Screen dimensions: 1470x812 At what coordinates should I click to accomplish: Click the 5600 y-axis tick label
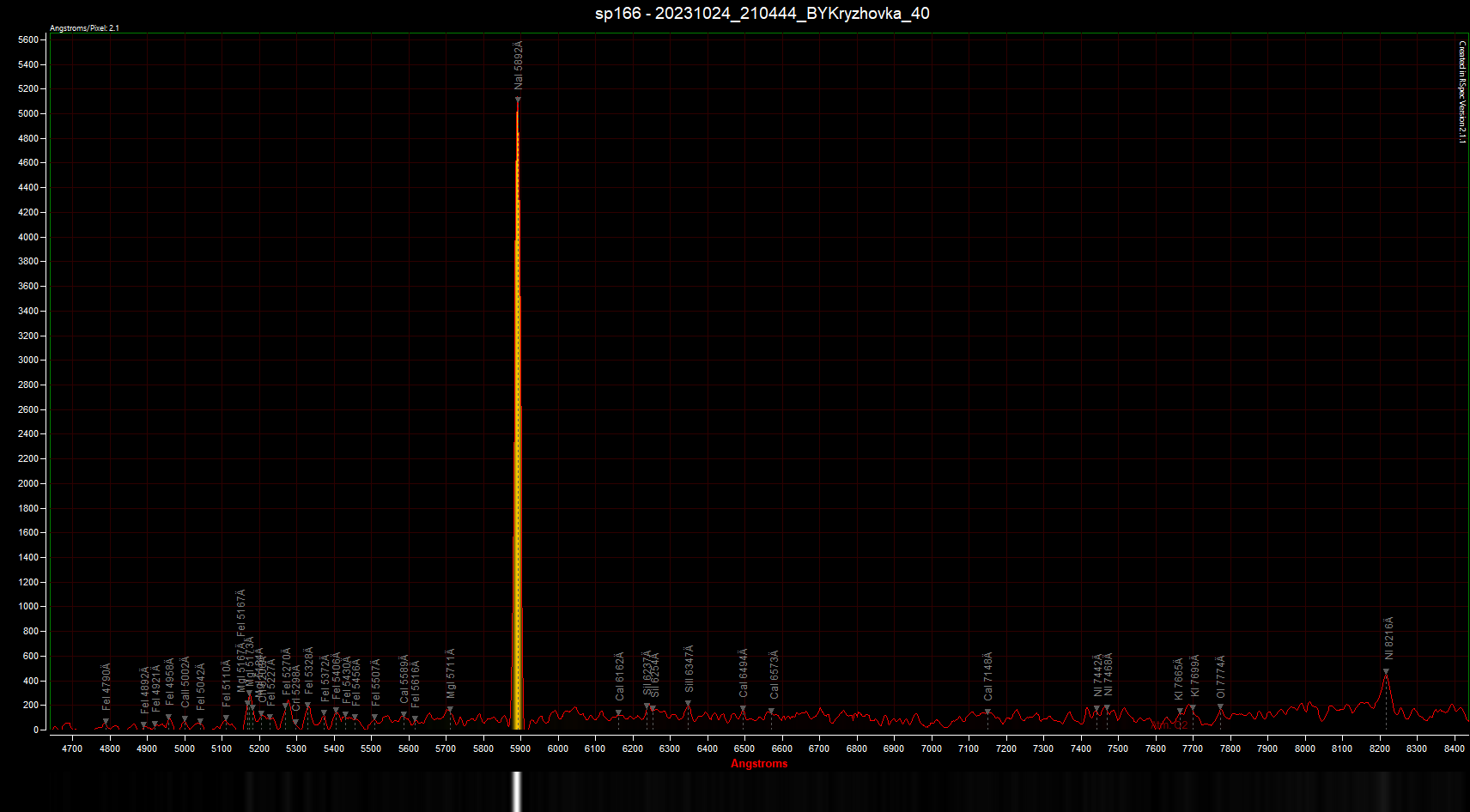[28, 39]
